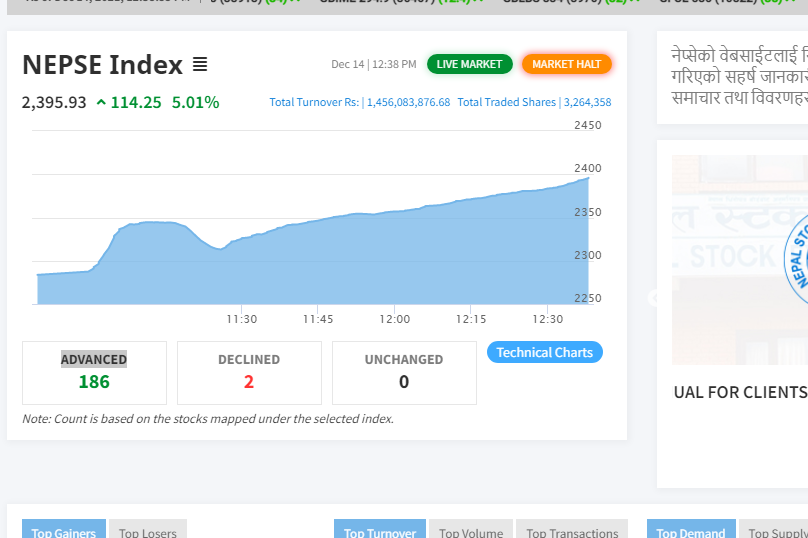This screenshot has height=538, width=808.
Task: Click the LIVE MARKET badge
Action: click(x=469, y=64)
